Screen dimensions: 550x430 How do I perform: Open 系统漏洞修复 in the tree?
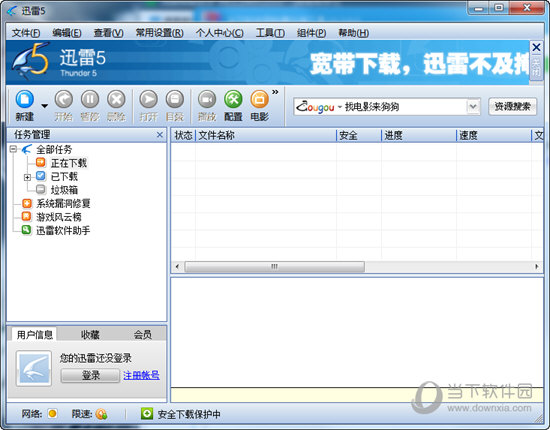tap(63, 203)
